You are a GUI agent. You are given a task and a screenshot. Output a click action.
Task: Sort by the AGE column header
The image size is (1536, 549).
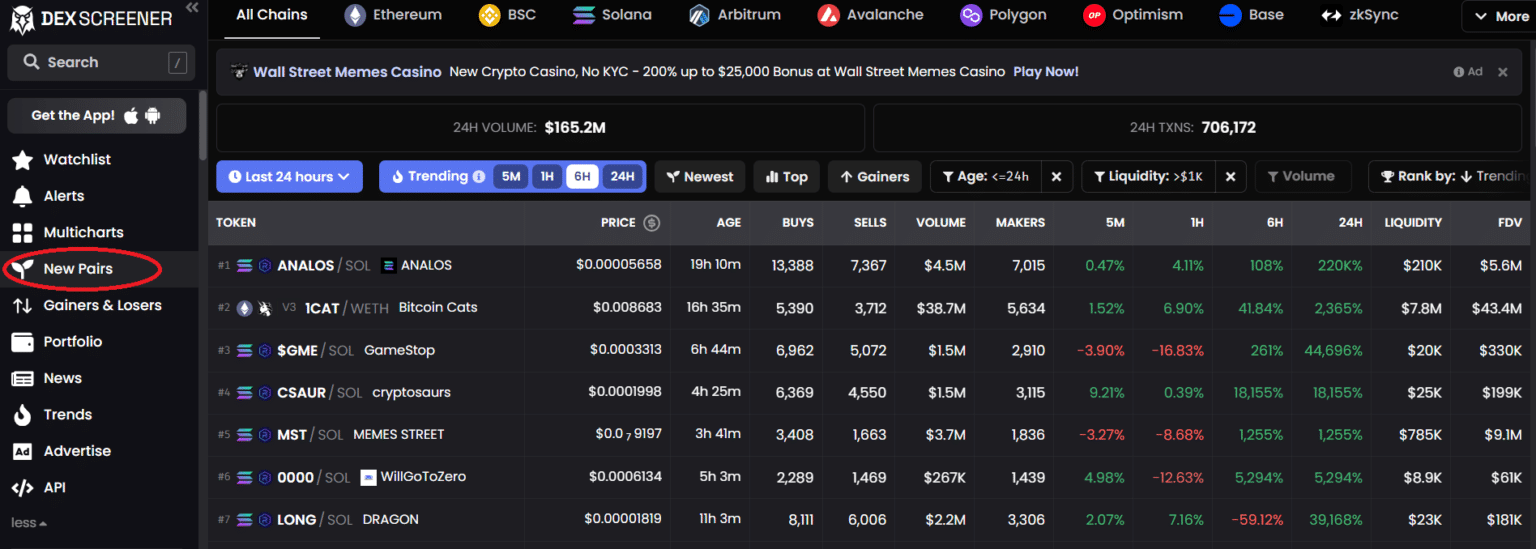tap(728, 223)
